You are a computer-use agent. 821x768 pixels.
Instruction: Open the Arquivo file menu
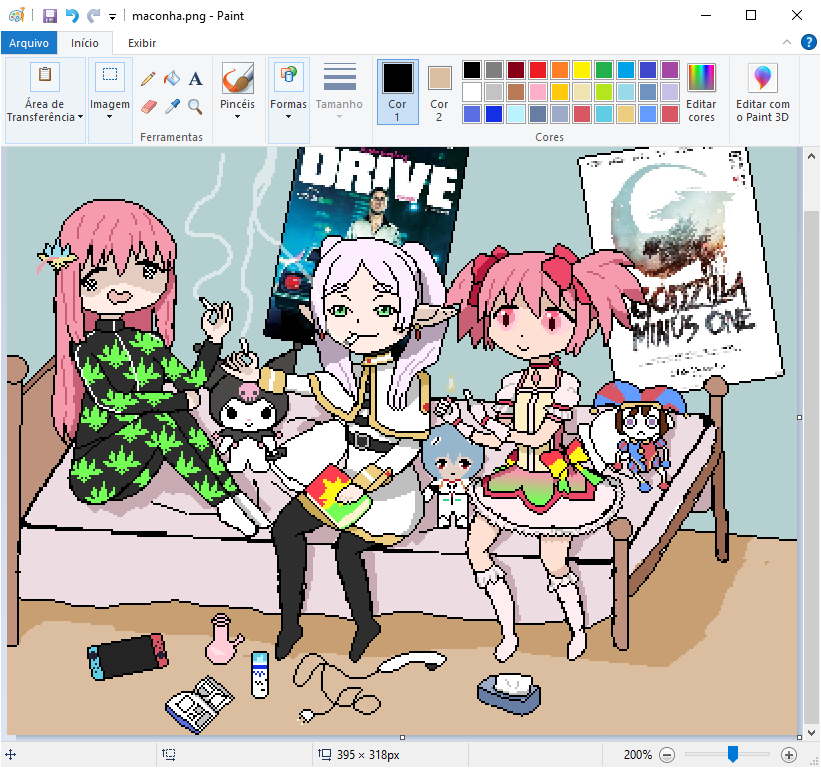pyautogui.click(x=30, y=43)
